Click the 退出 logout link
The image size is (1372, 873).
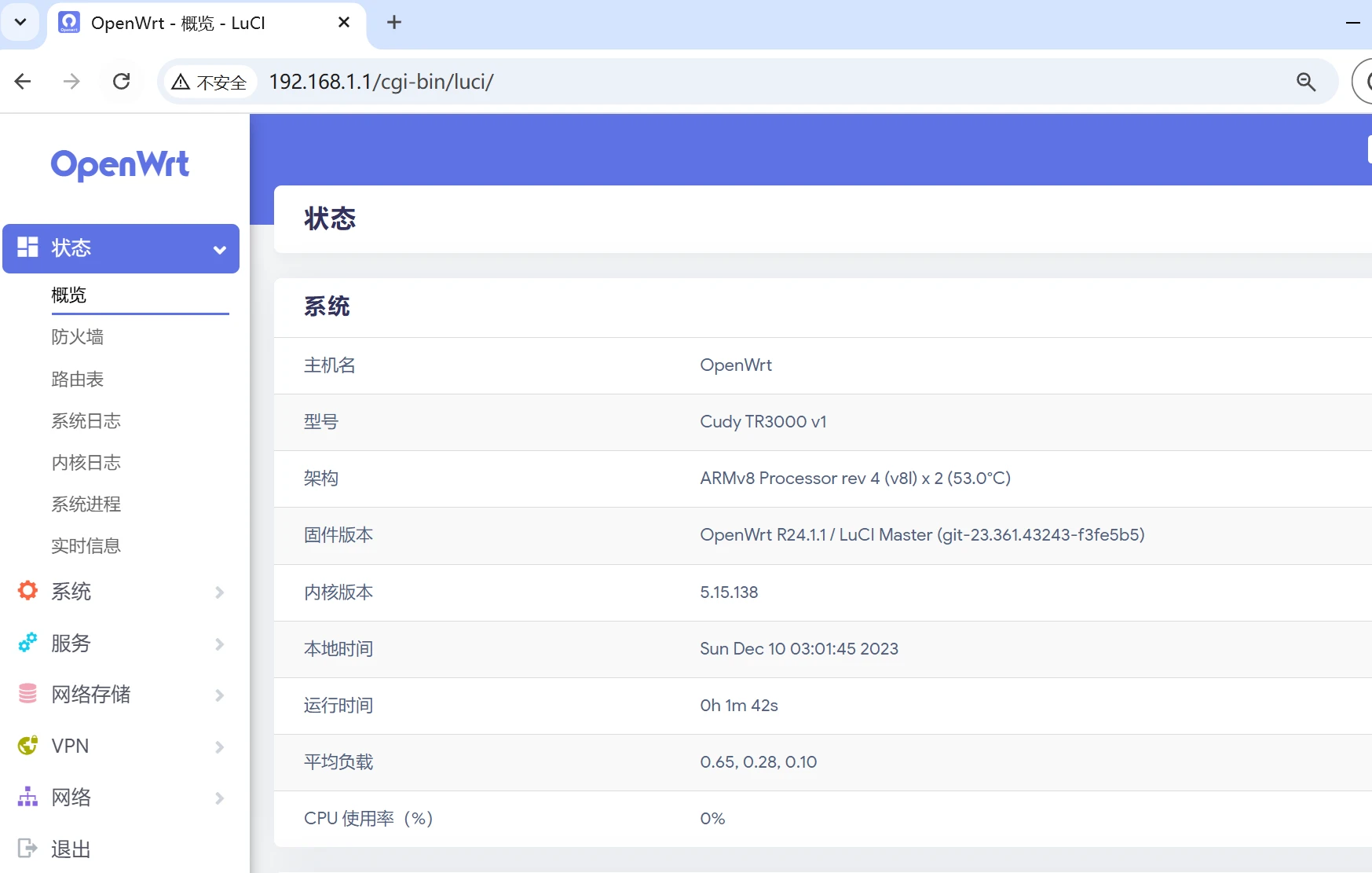71,849
